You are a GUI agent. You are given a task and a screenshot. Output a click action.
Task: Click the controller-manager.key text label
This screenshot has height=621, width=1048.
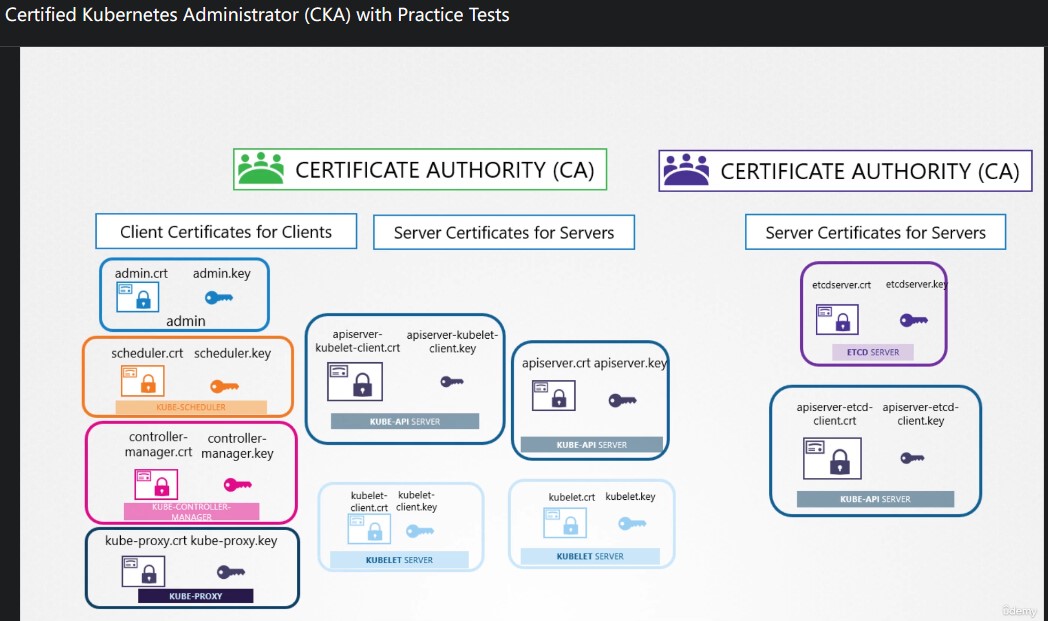pos(237,446)
